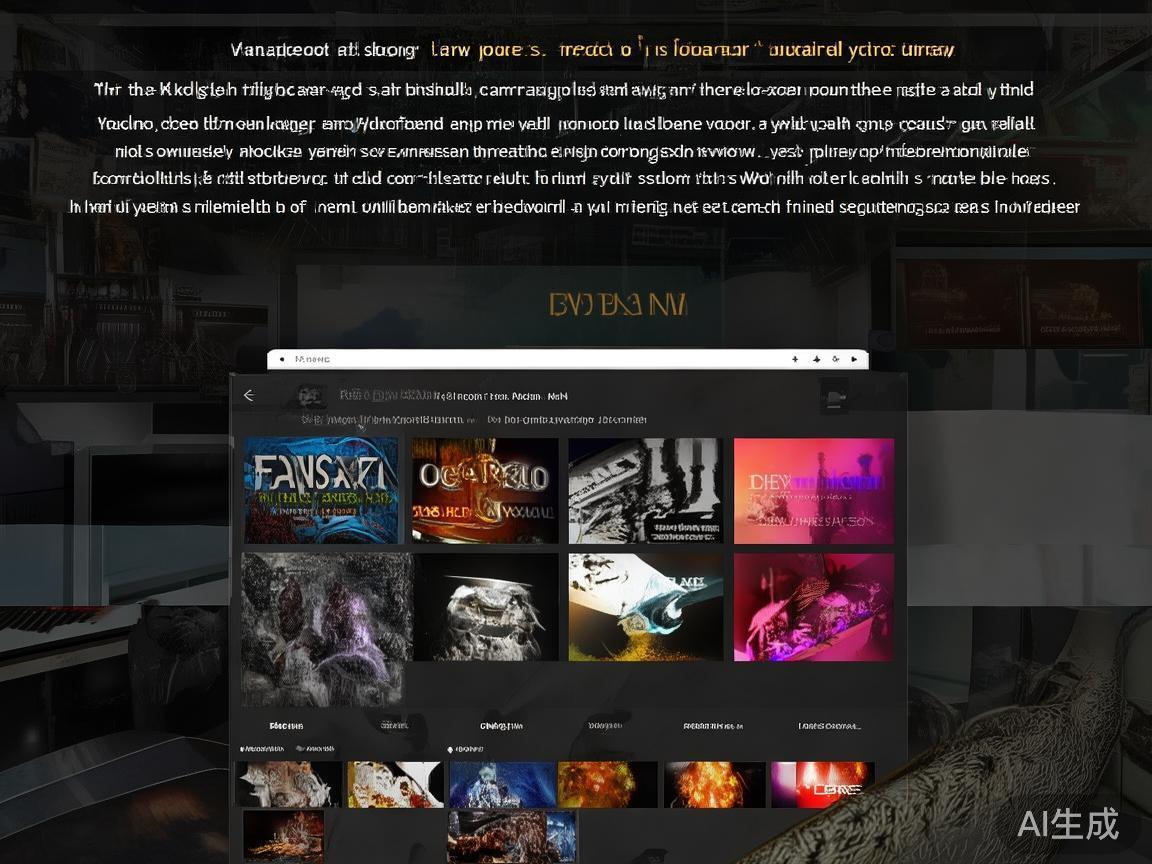Open the pink DIEY thumbnail
1152x864 pixels.
click(813, 490)
